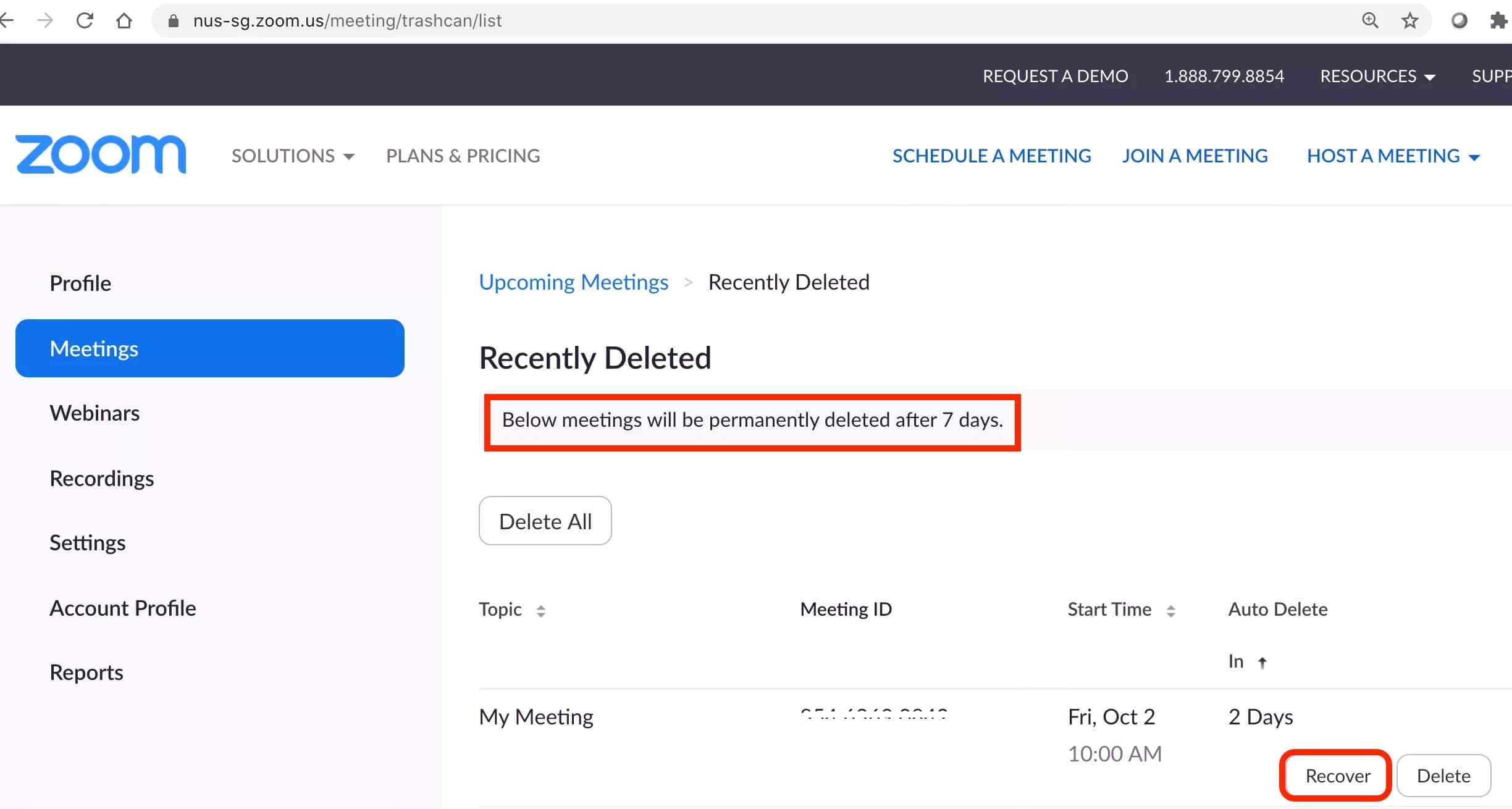This screenshot has width=1512, height=809.
Task: Click the Start Time sort arrow toggle
Action: pyautogui.click(x=1174, y=609)
